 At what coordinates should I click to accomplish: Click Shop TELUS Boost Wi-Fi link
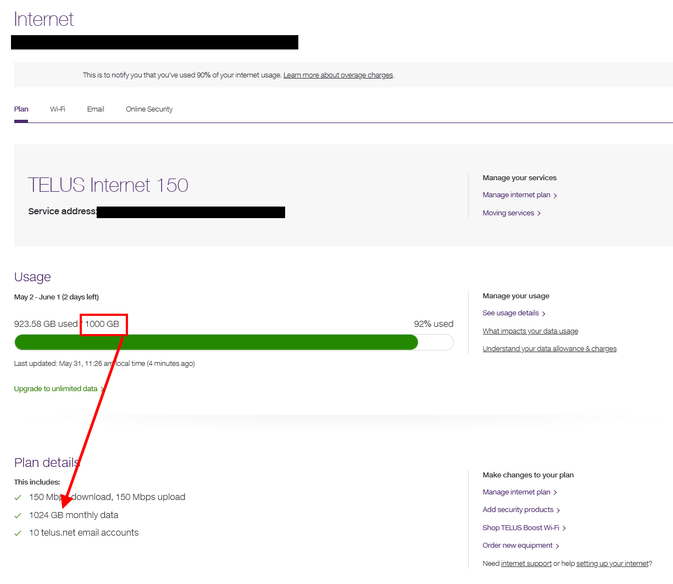click(522, 528)
